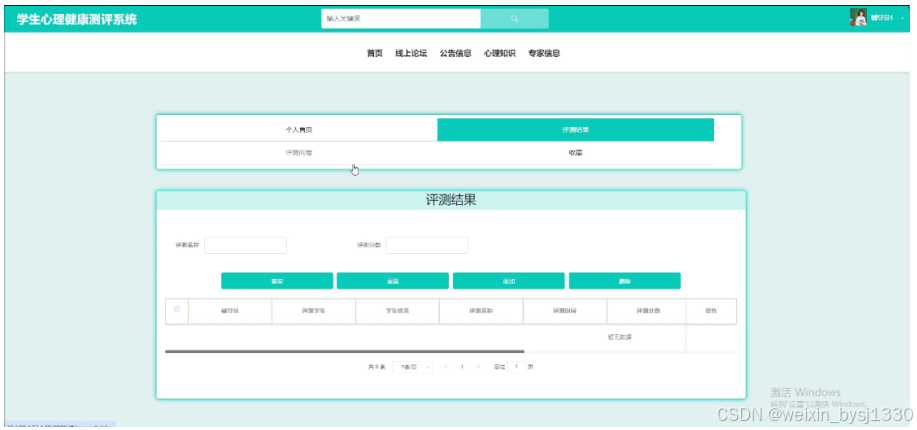This screenshot has height=430, width=917.
Task: Open 首页 in the navigation bar
Action: coord(374,53)
